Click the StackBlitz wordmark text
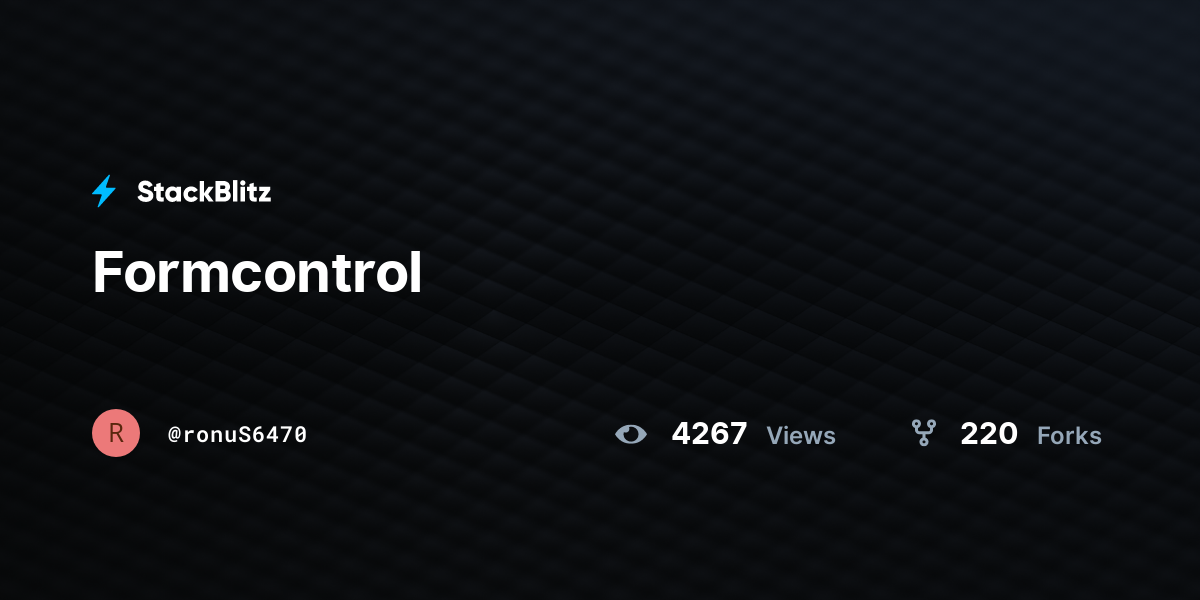The image size is (1200, 600). 204,192
